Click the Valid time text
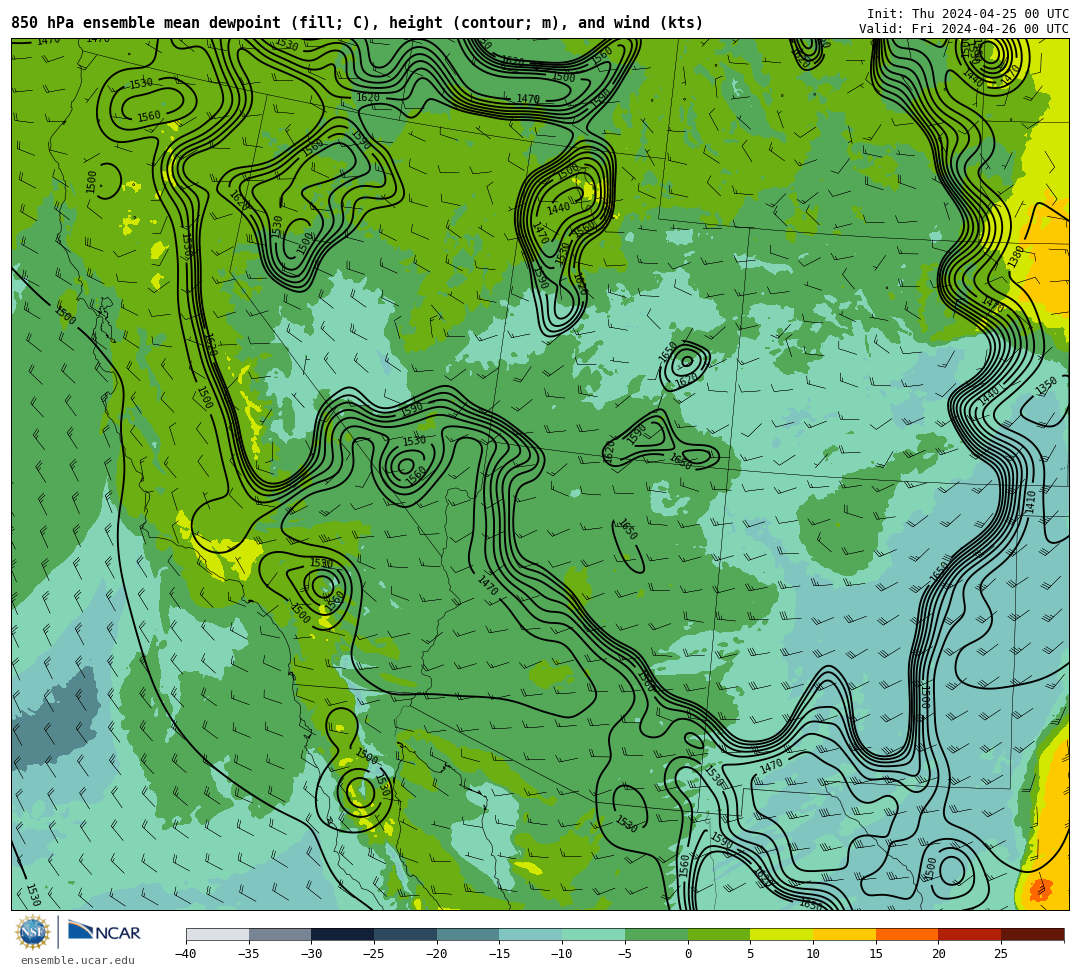The width and height of the screenshot is (1080, 973). (x=964, y=29)
